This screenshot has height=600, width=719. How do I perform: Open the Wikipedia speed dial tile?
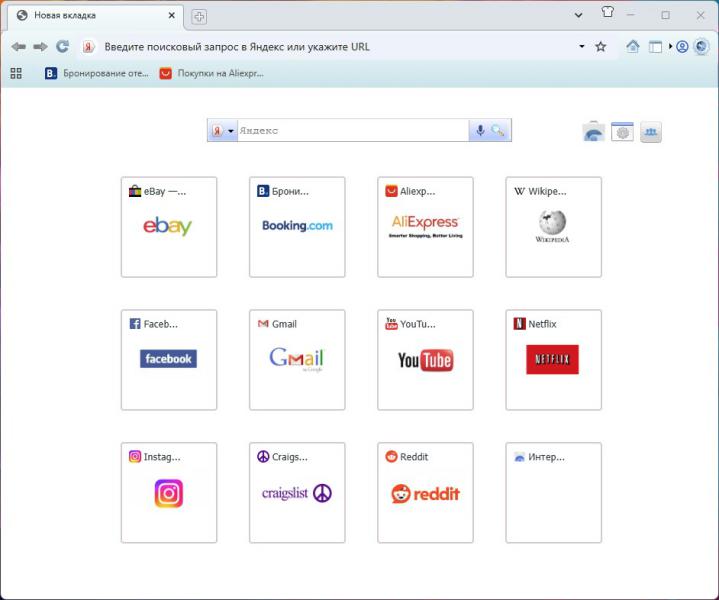pyautogui.click(x=553, y=227)
